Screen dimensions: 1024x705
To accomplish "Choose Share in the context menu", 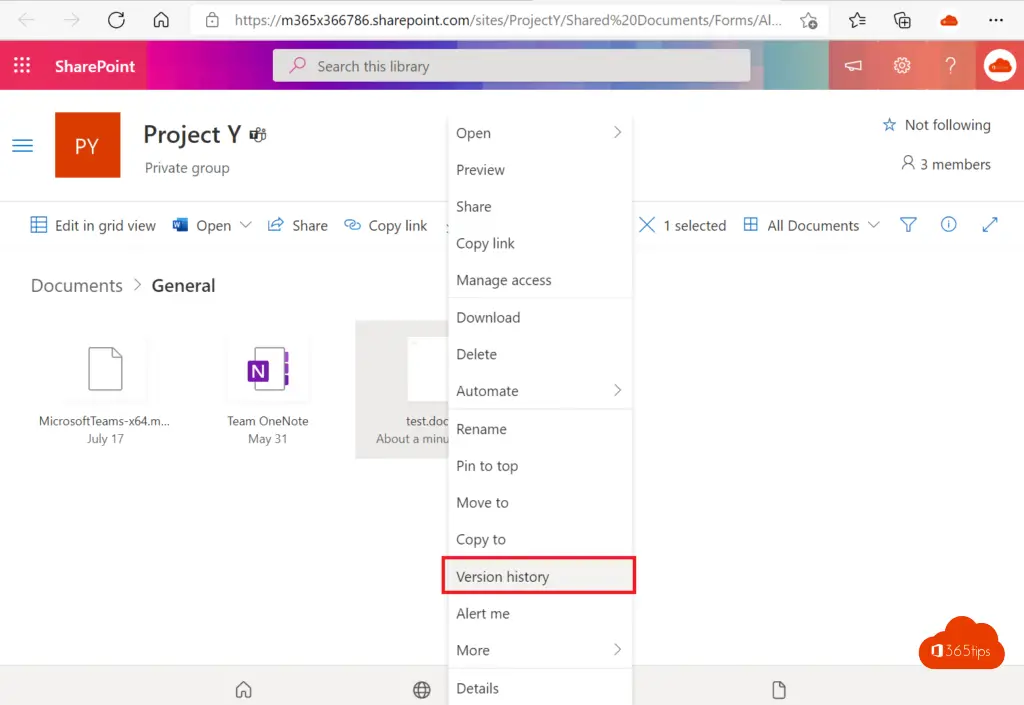I will pos(540,206).
